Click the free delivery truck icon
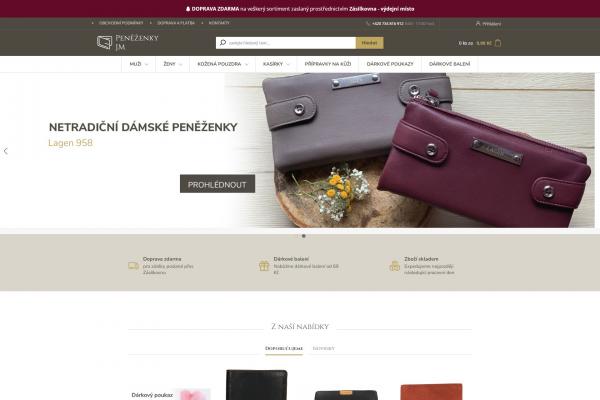 point(134,266)
